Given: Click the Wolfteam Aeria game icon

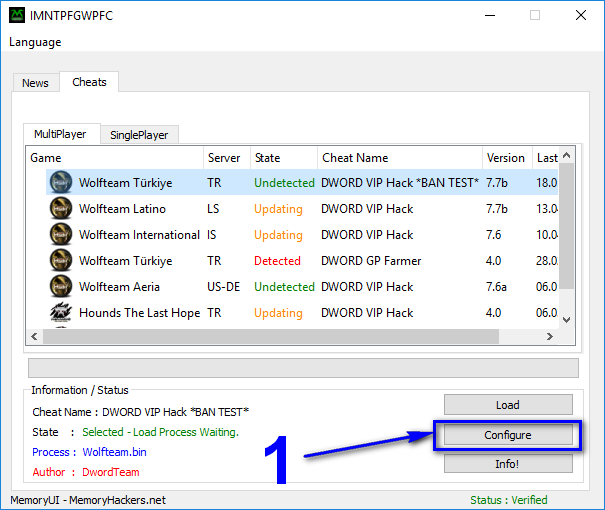Looking at the screenshot, I should [61, 286].
